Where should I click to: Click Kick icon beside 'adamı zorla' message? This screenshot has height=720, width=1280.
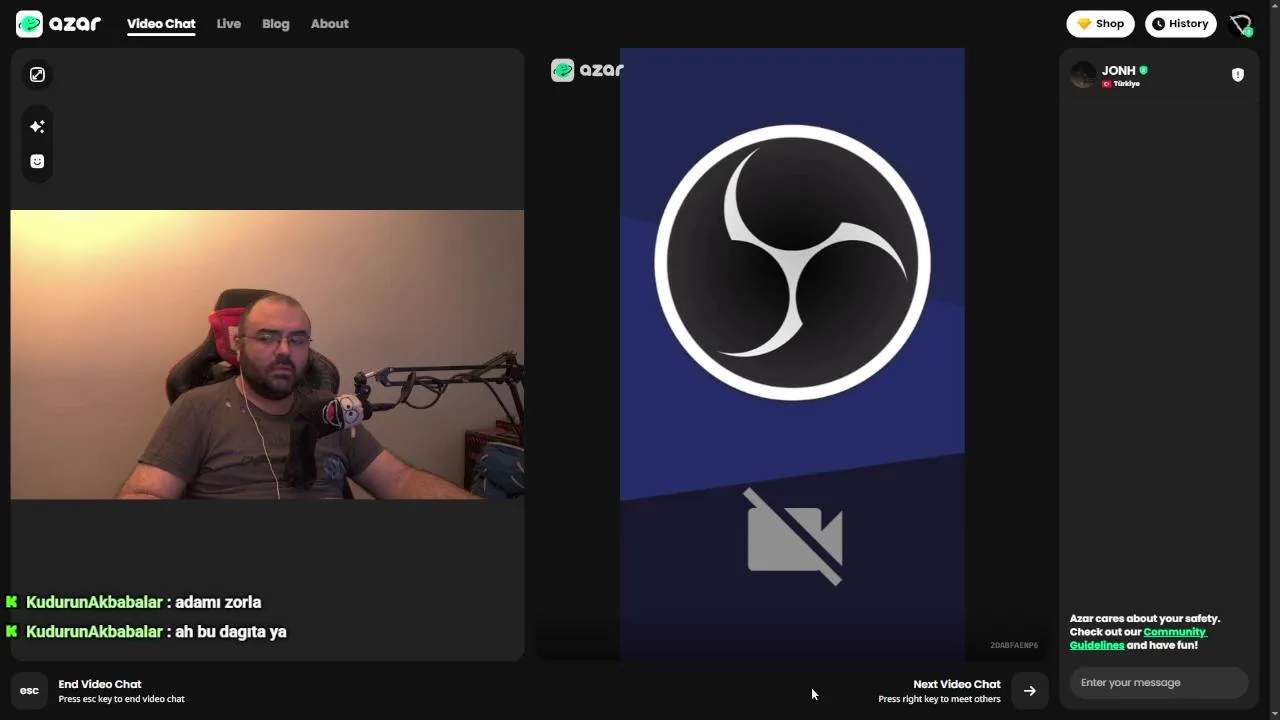point(12,602)
